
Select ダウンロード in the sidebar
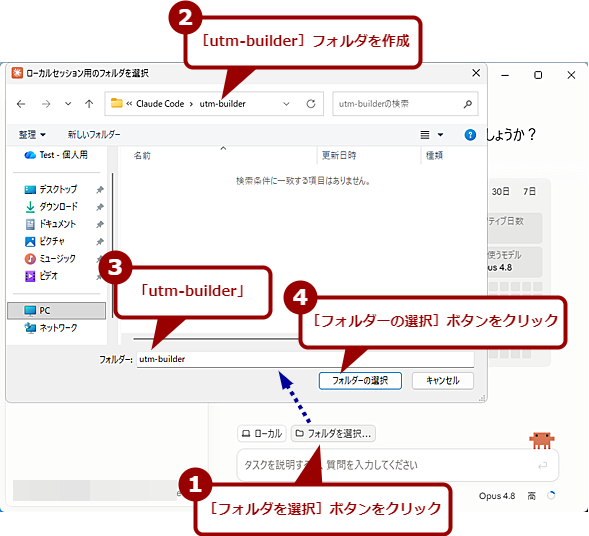59,207
